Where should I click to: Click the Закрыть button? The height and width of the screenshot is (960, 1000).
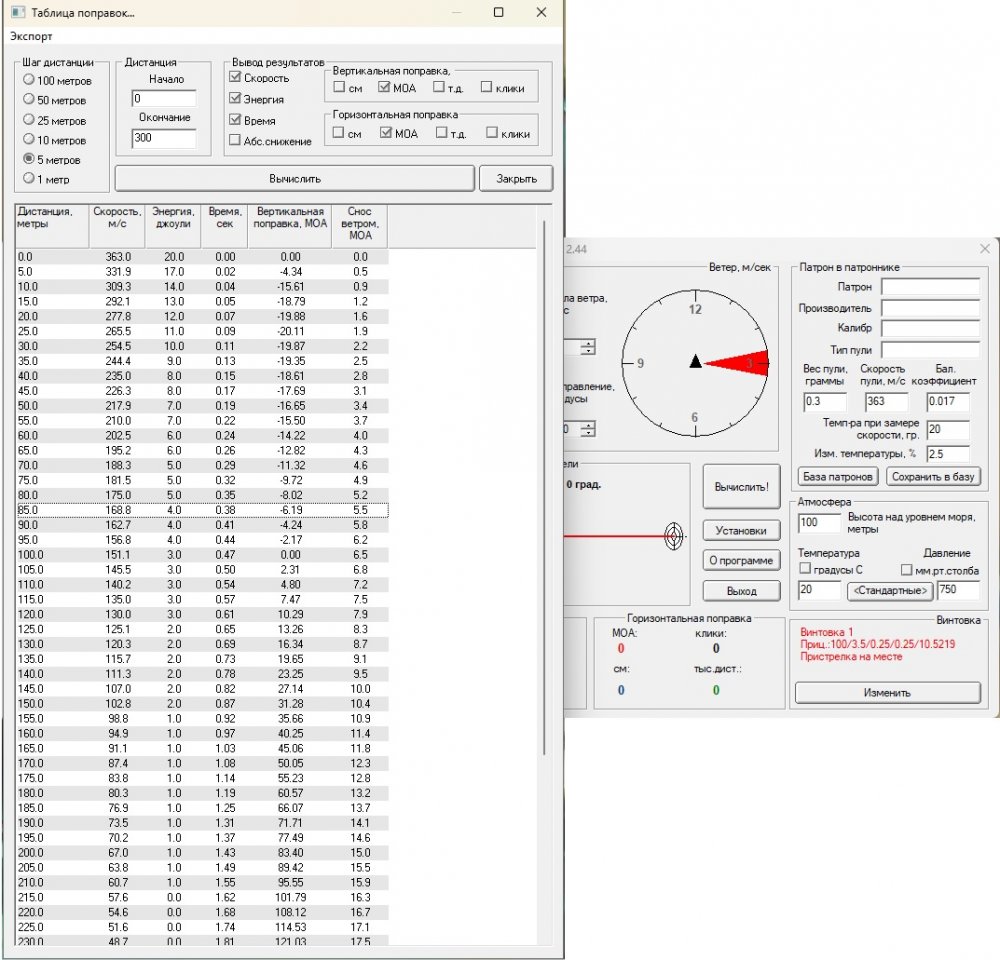click(x=516, y=179)
